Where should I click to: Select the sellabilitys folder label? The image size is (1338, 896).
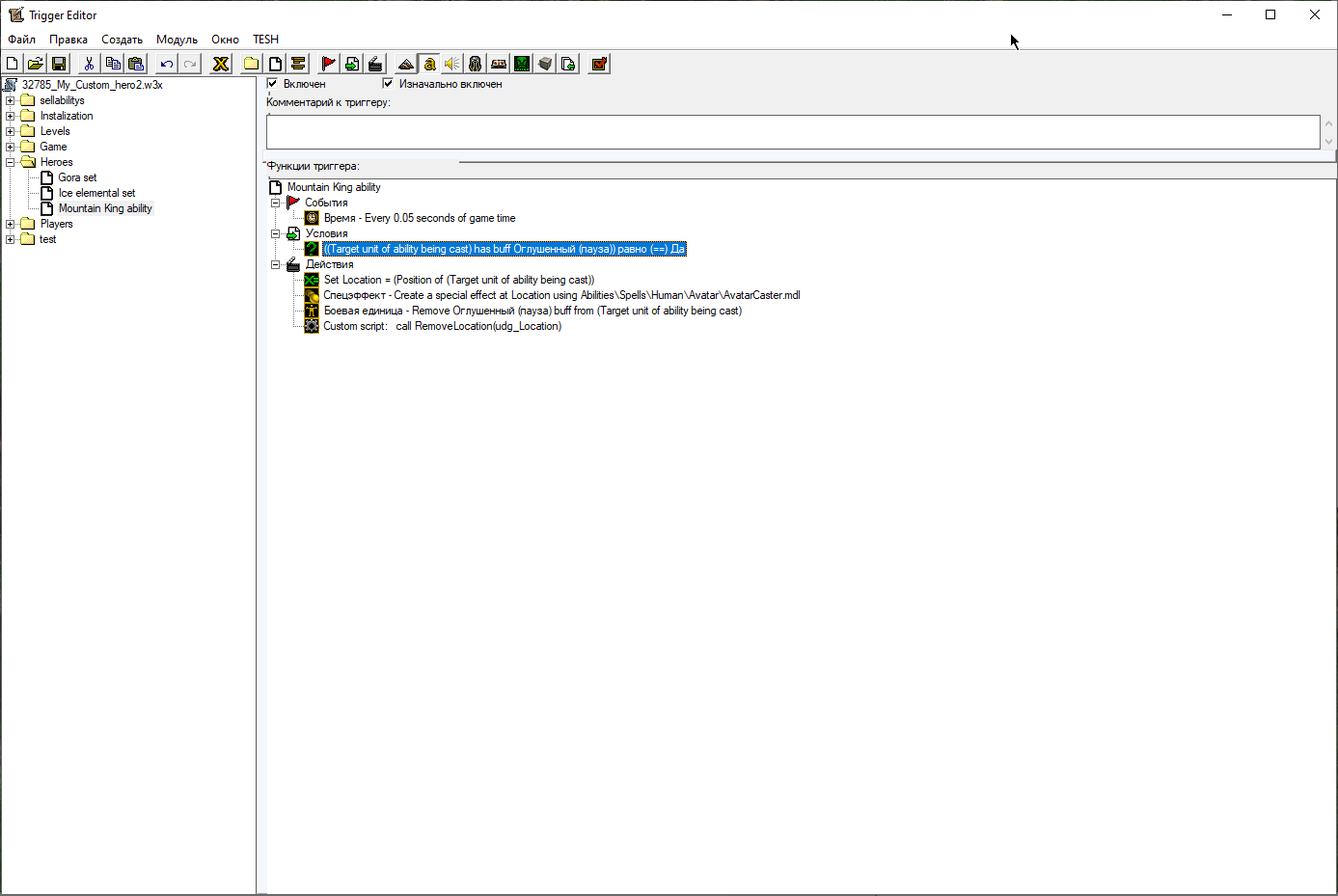[62, 100]
